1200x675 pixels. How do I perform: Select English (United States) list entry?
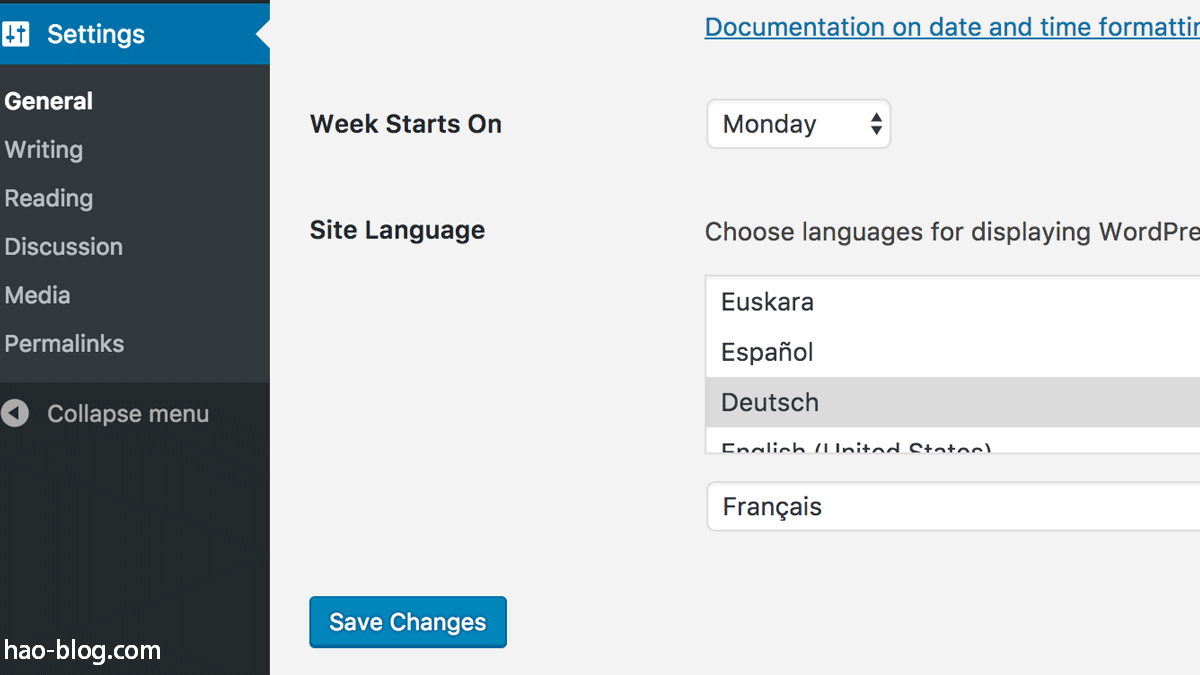953,441
